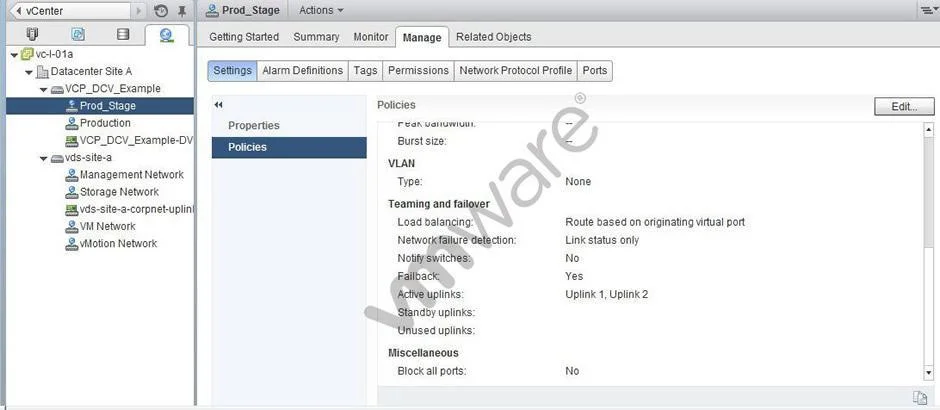Viewport: 940px width, 410px height.
Task: Collapse the VCP_DCV_Example switch node
Action: [x=44, y=89]
